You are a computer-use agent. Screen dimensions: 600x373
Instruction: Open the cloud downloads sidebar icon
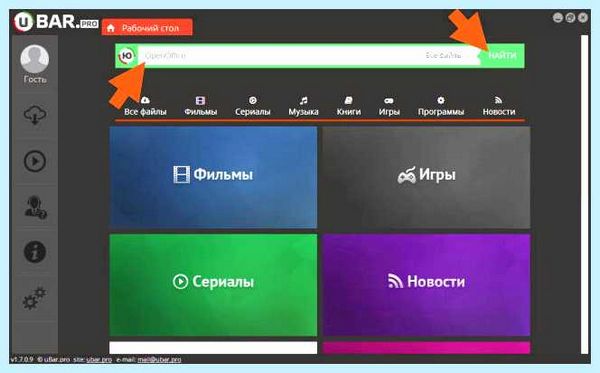[x=35, y=115]
